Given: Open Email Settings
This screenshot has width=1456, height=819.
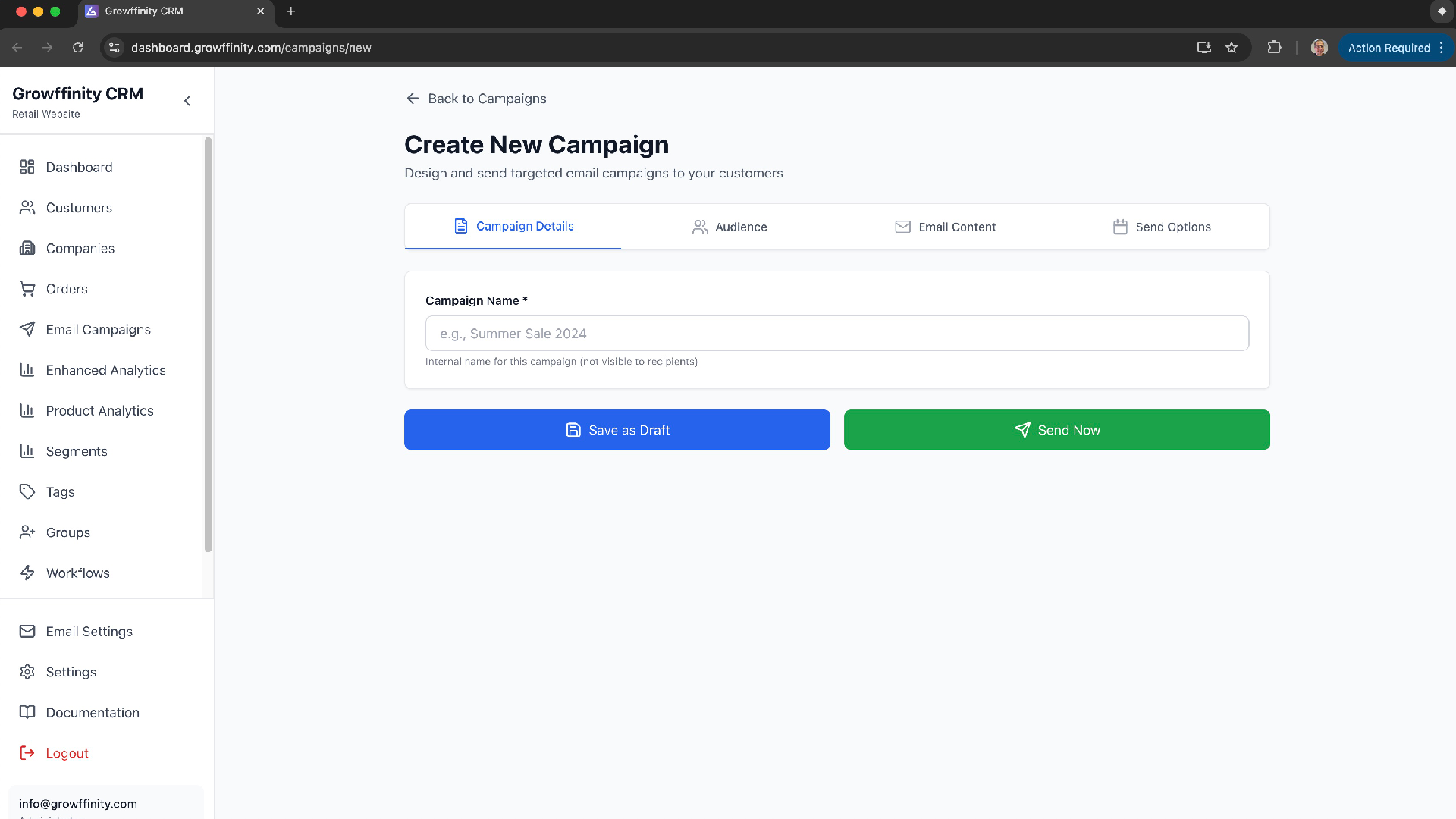Looking at the screenshot, I should tap(89, 631).
